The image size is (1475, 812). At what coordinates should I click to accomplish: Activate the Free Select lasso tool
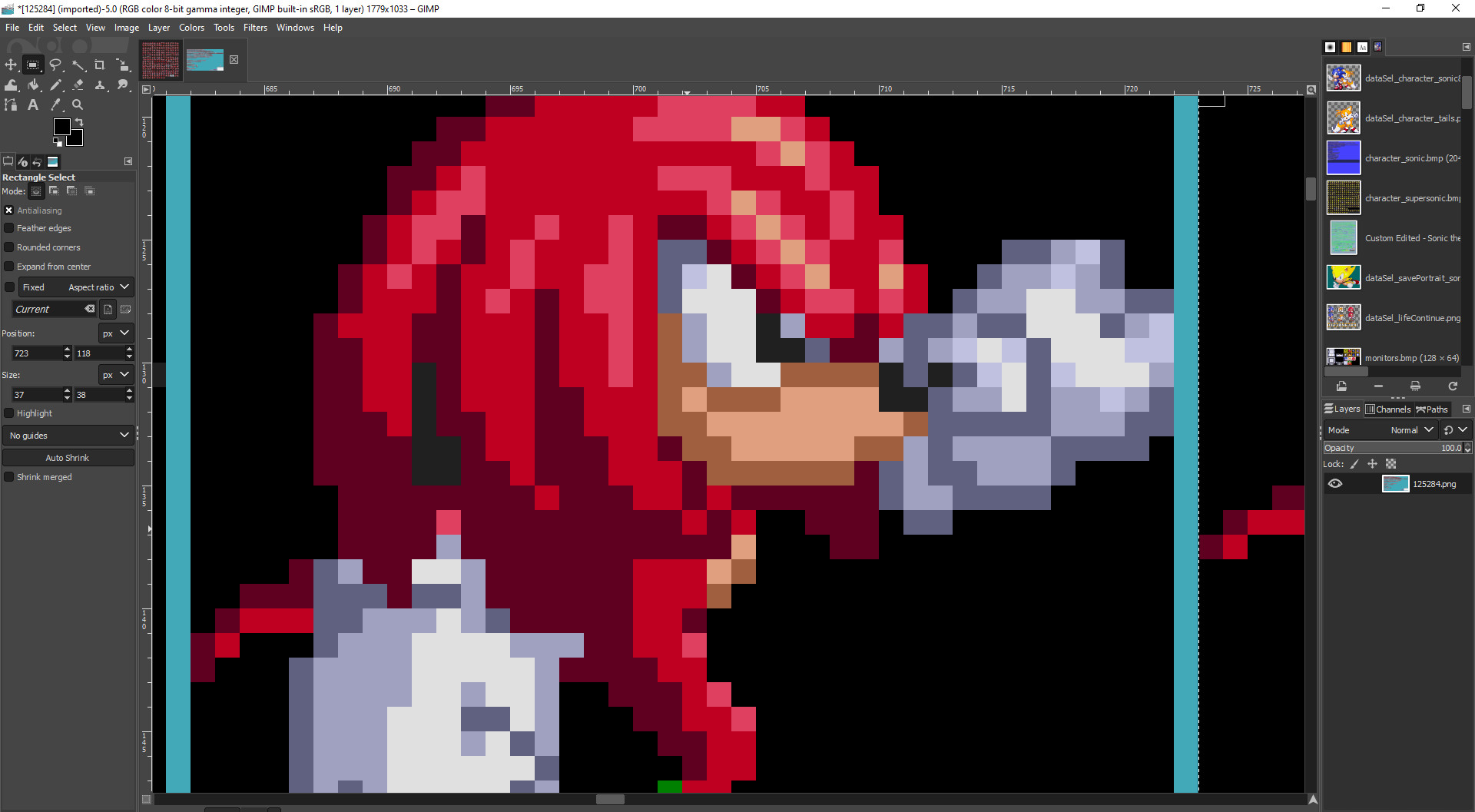pyautogui.click(x=56, y=65)
